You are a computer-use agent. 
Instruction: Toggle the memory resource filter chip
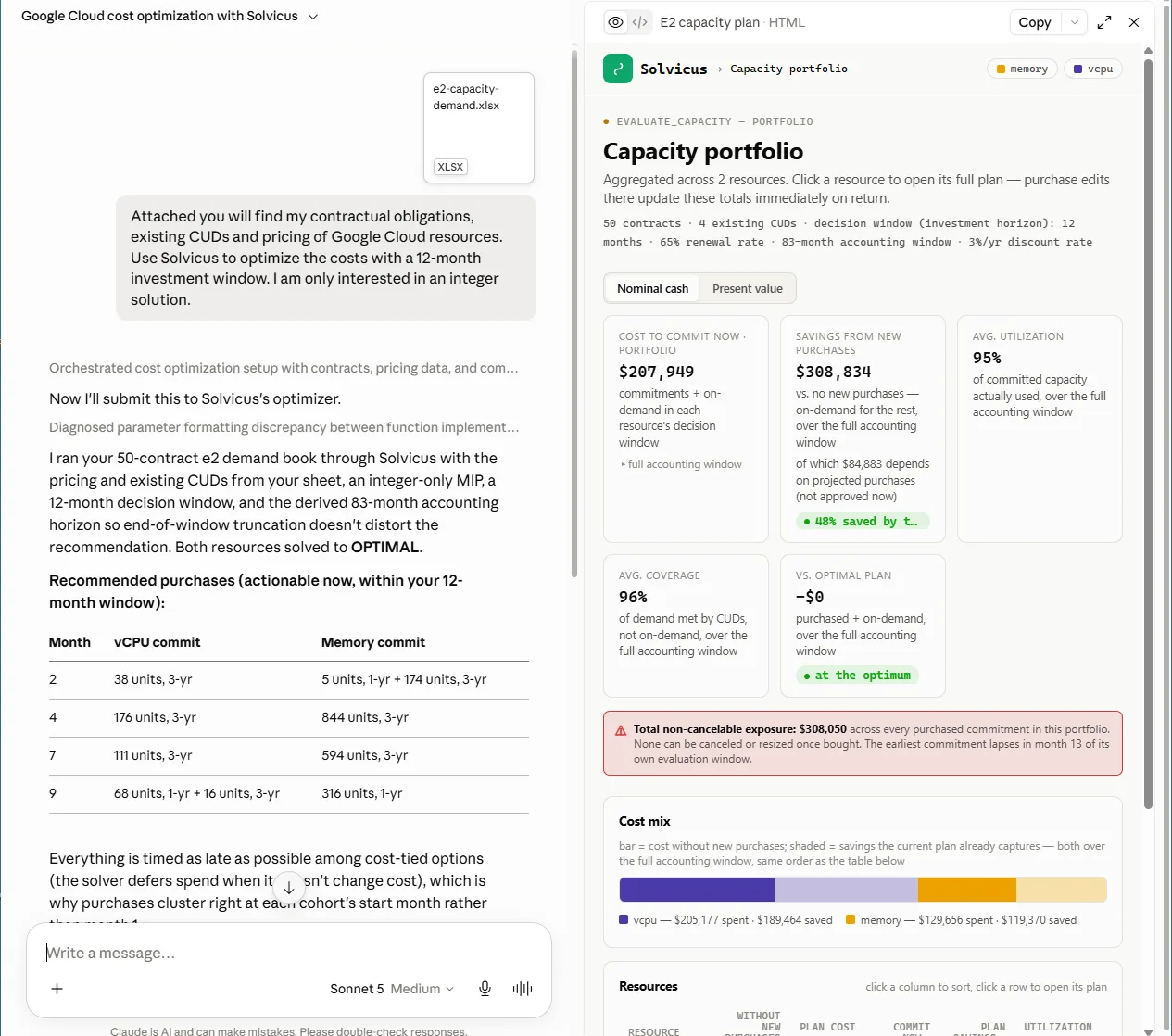point(1023,69)
